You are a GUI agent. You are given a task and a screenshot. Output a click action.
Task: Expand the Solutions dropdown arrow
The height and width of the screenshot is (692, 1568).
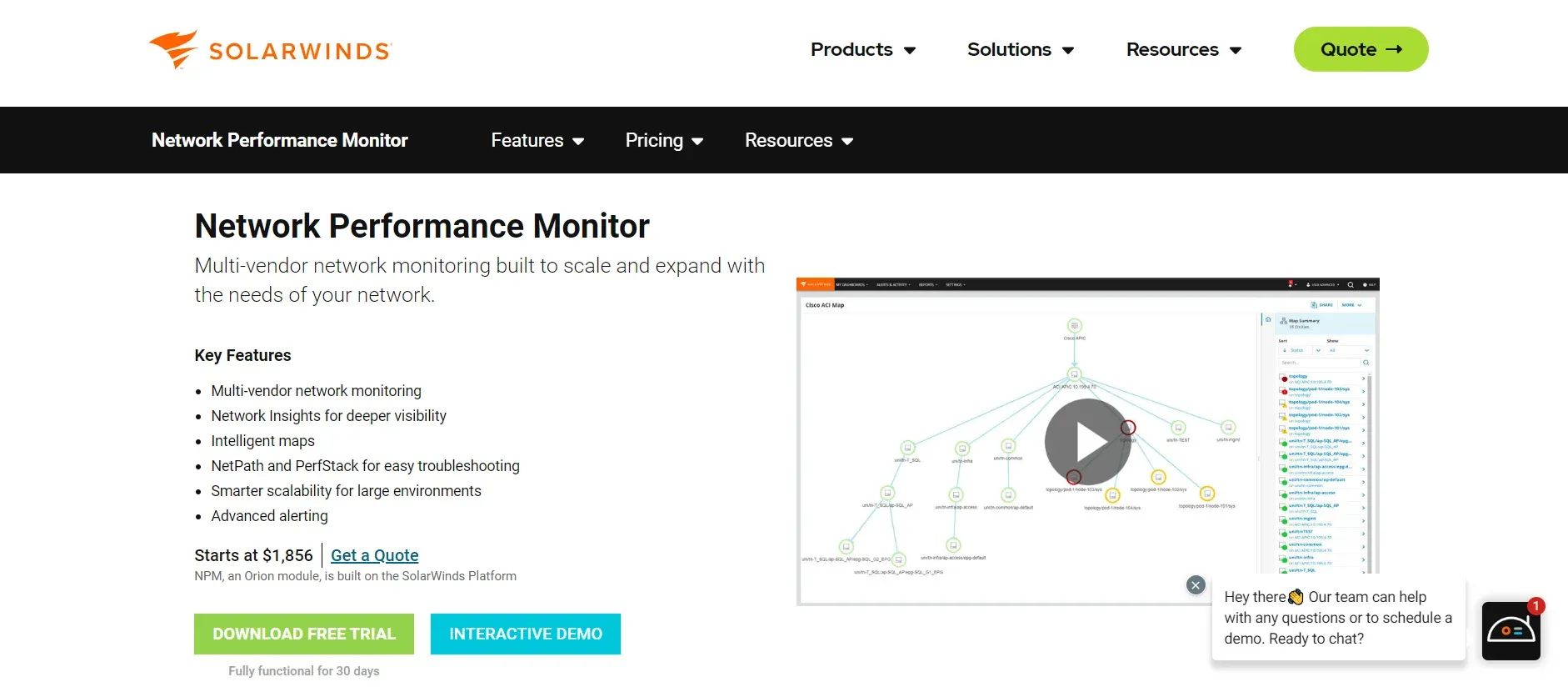(x=1068, y=51)
